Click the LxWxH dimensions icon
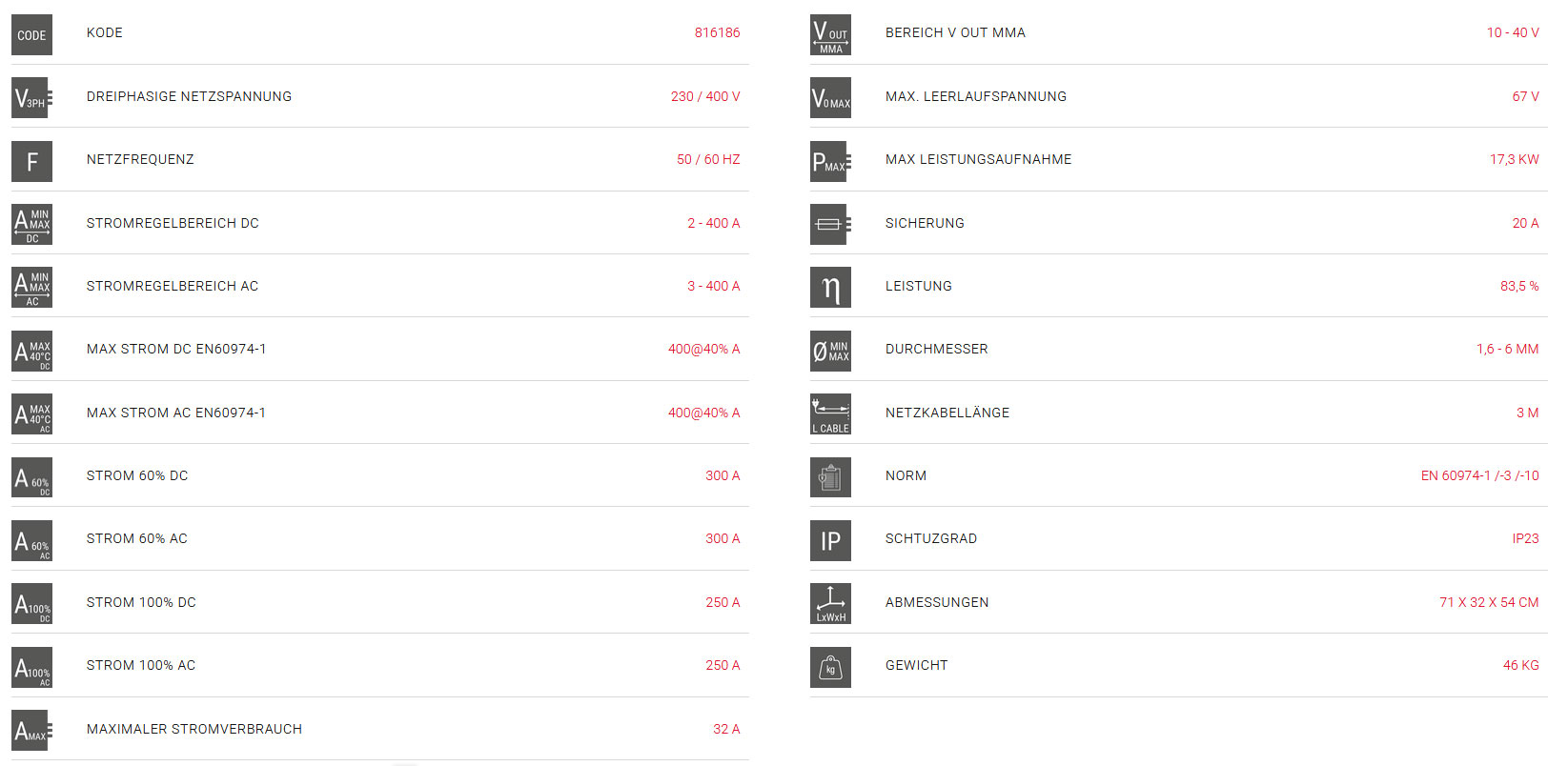 (830, 604)
